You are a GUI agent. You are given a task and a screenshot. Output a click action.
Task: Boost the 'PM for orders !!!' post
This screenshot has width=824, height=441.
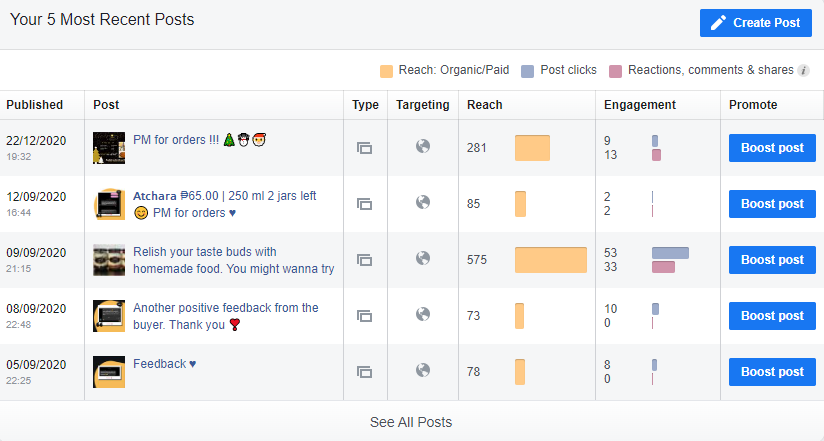(x=772, y=148)
